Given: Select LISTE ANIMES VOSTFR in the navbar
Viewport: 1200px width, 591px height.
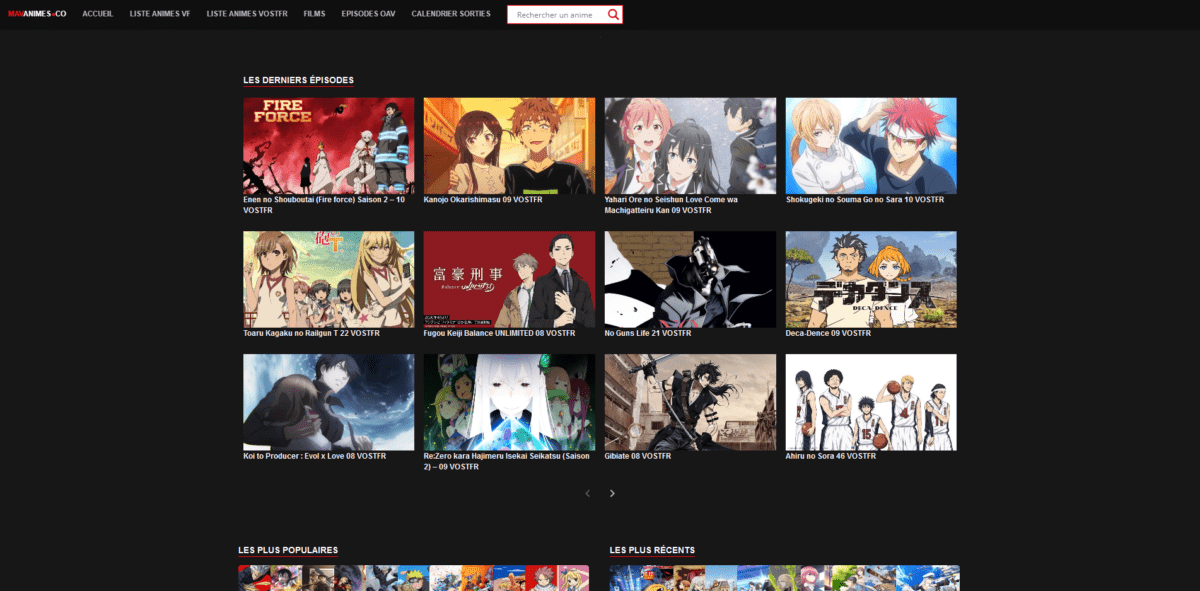Looking at the screenshot, I should 247,14.
